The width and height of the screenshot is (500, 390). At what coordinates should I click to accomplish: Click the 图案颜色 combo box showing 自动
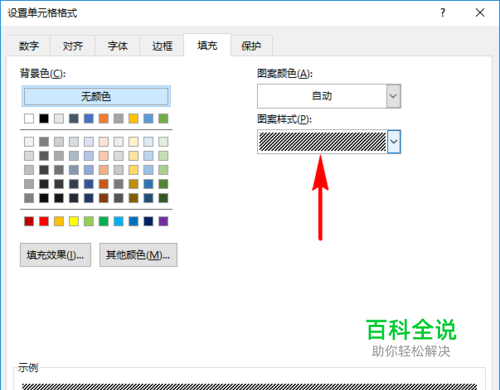[329, 96]
